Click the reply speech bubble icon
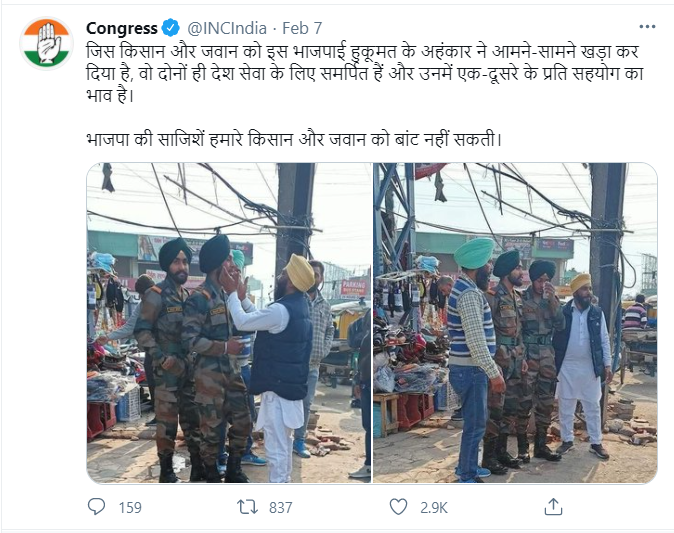This screenshot has width=674, height=533. point(96,507)
